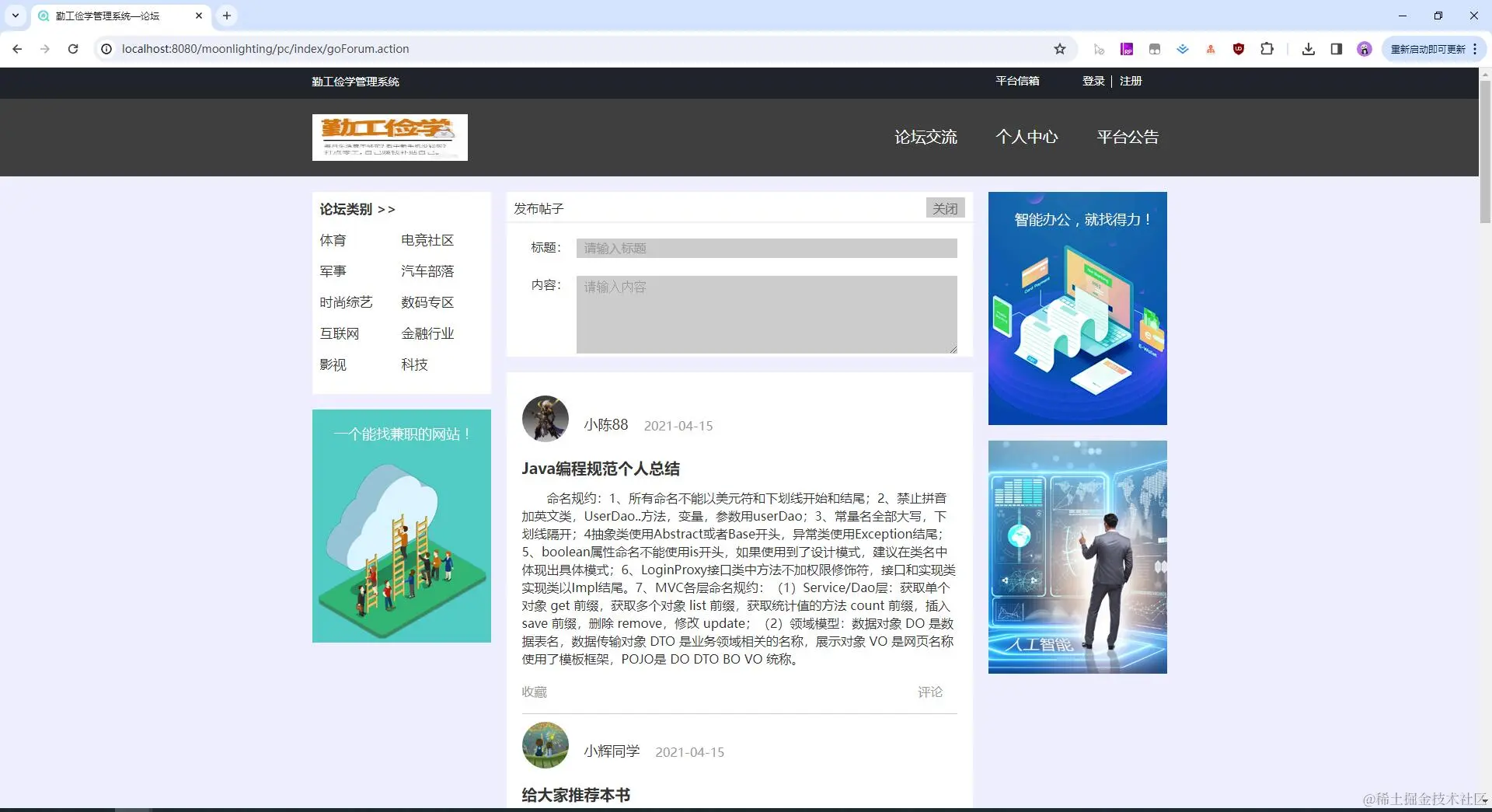
Task: Click 收藏 under the Java post
Action: (x=535, y=692)
